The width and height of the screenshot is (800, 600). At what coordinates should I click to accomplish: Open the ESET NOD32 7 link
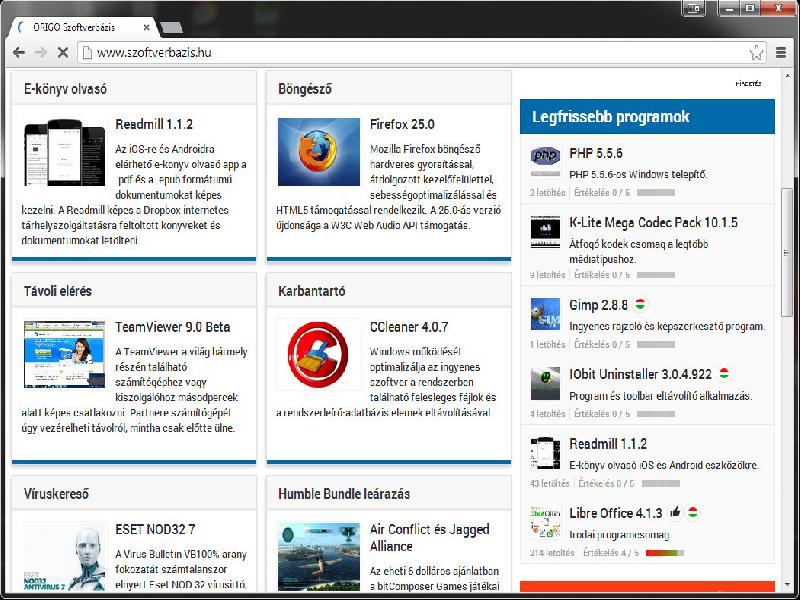(x=155, y=529)
